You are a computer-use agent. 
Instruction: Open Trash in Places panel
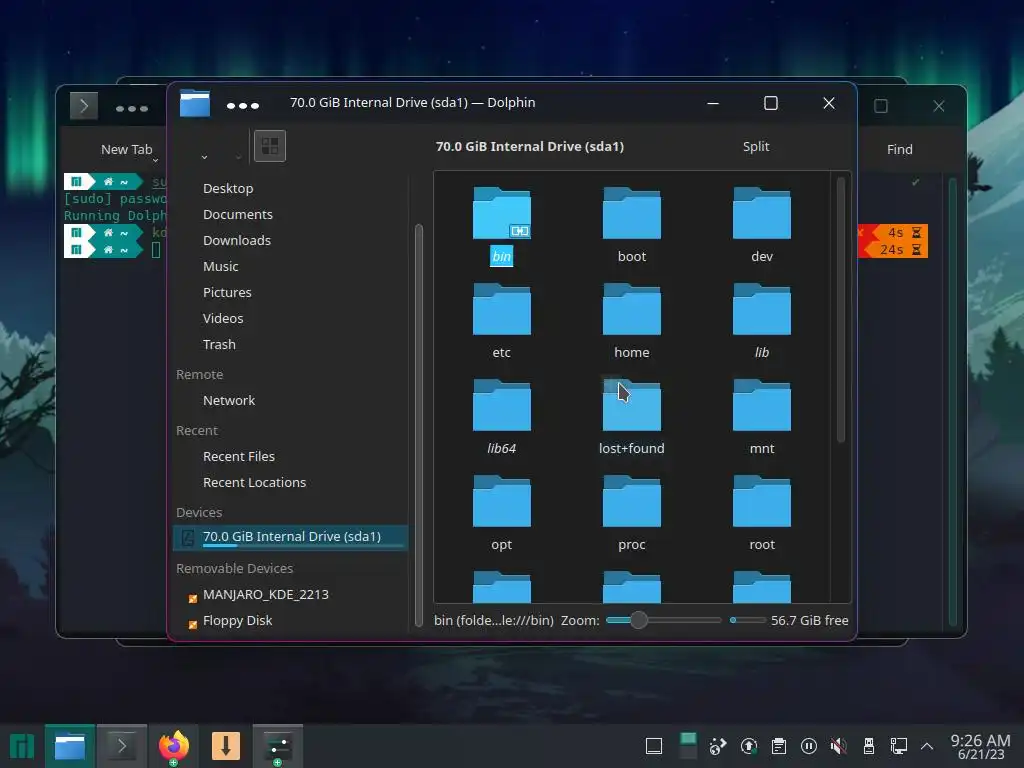click(219, 344)
